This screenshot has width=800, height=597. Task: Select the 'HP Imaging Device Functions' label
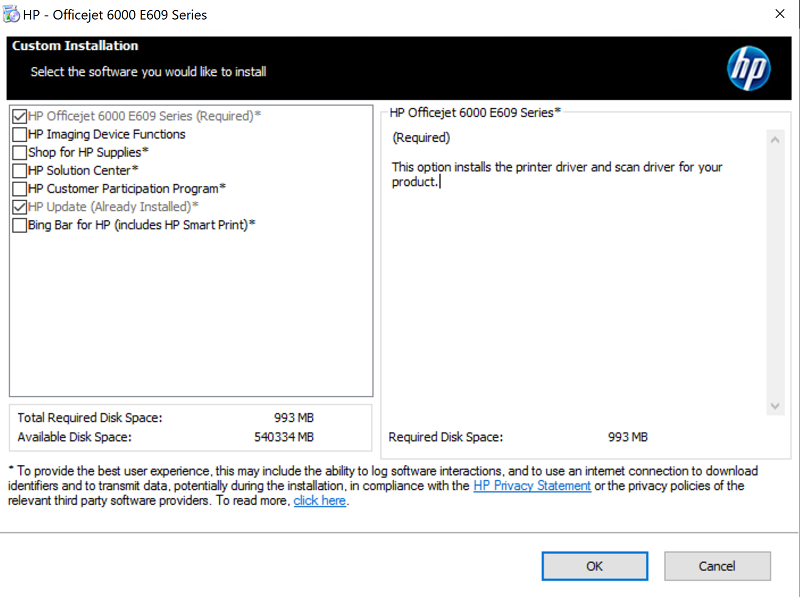click(107, 134)
